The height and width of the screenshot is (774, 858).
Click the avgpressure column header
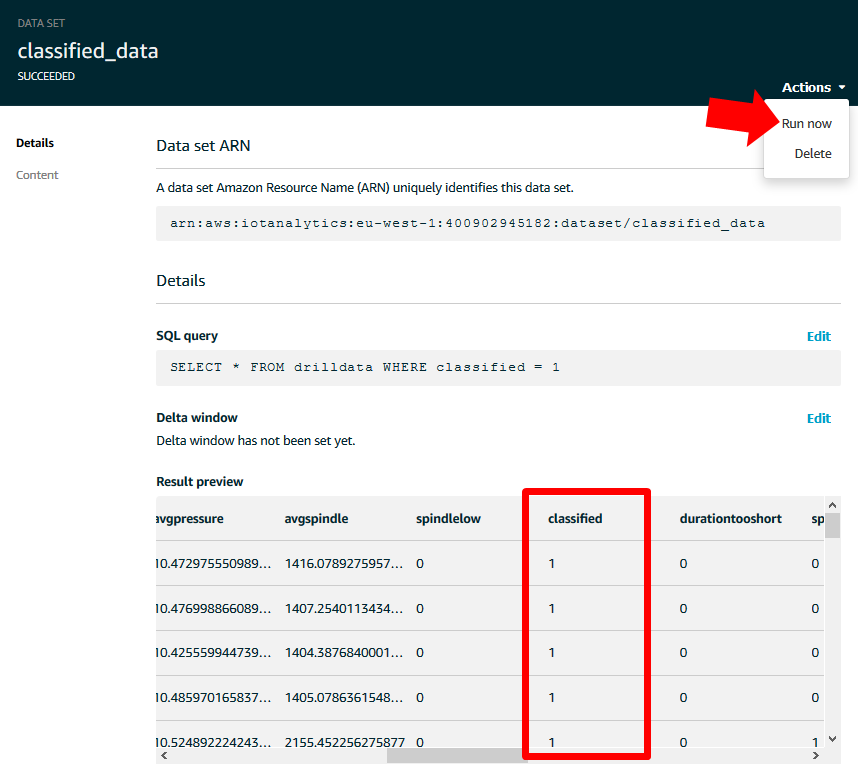pos(190,519)
